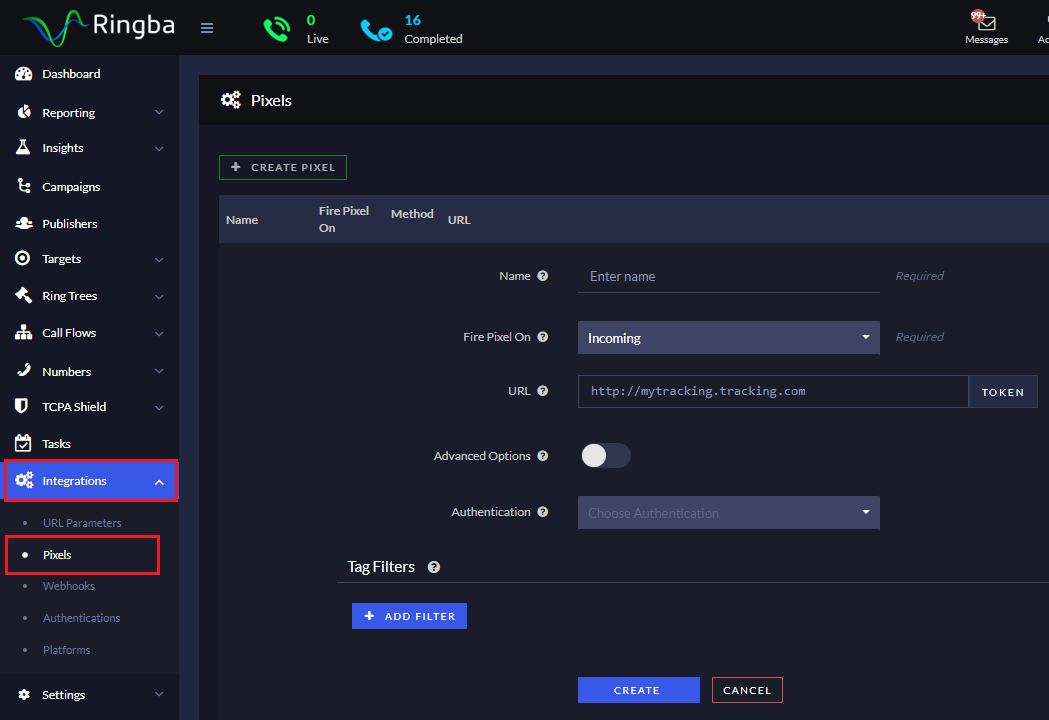Click the Pixels page header gears icon
The image size is (1049, 720).
point(231,100)
